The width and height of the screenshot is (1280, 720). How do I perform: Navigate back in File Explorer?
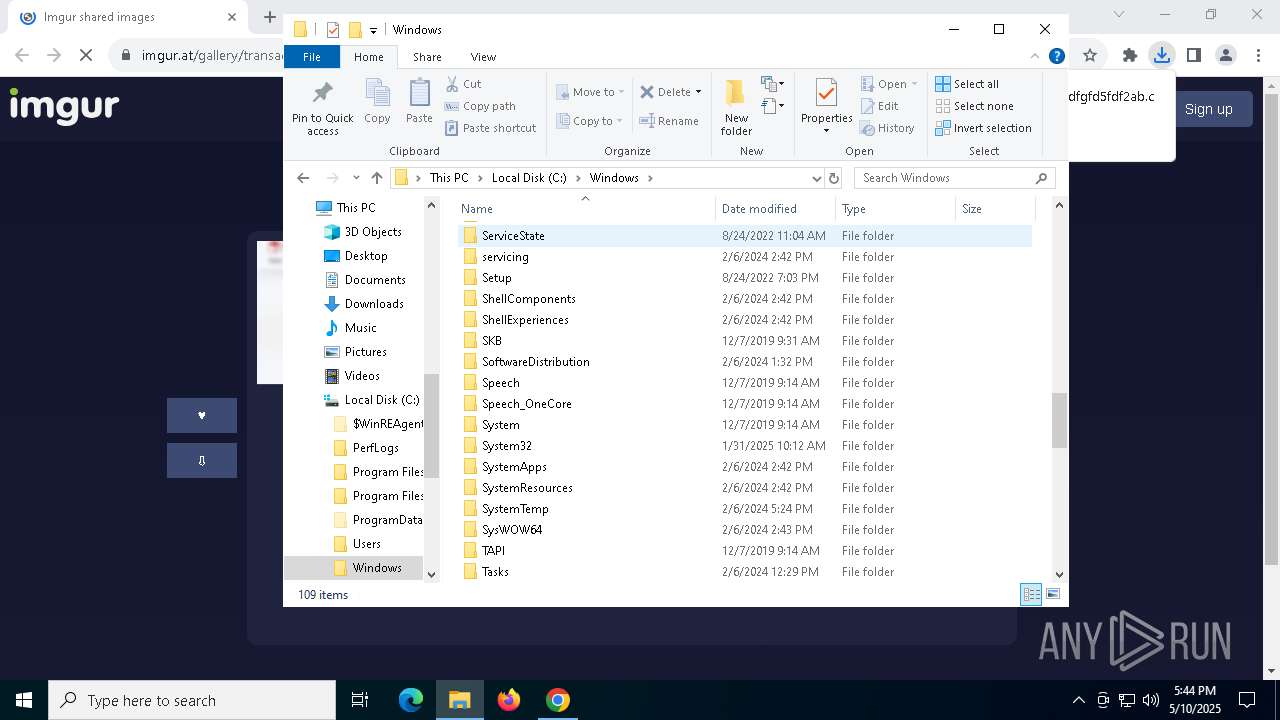coord(303,178)
